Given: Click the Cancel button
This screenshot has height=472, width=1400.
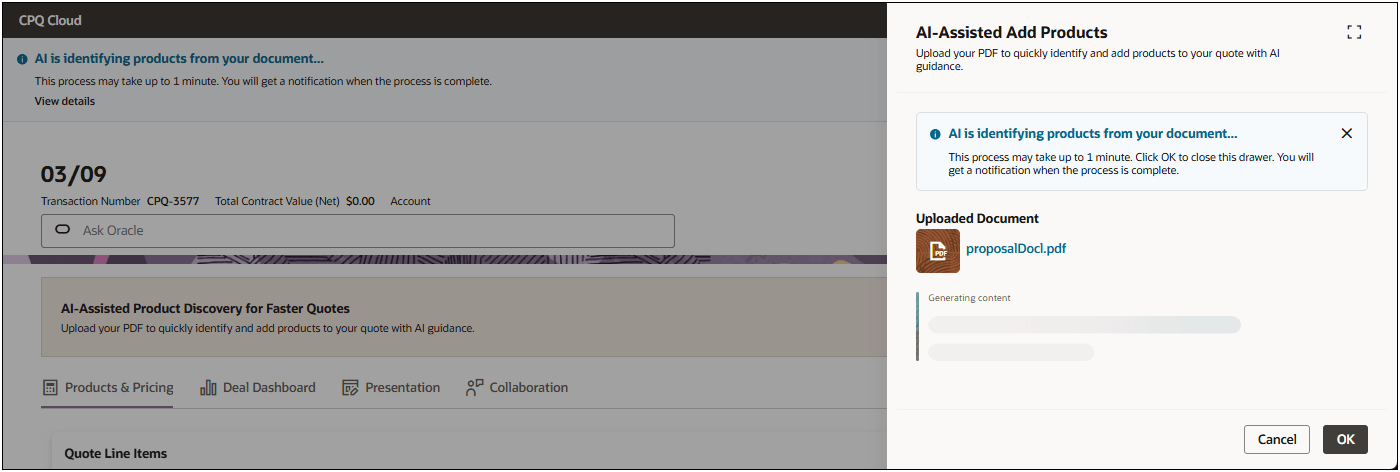Looking at the screenshot, I should [x=1277, y=439].
